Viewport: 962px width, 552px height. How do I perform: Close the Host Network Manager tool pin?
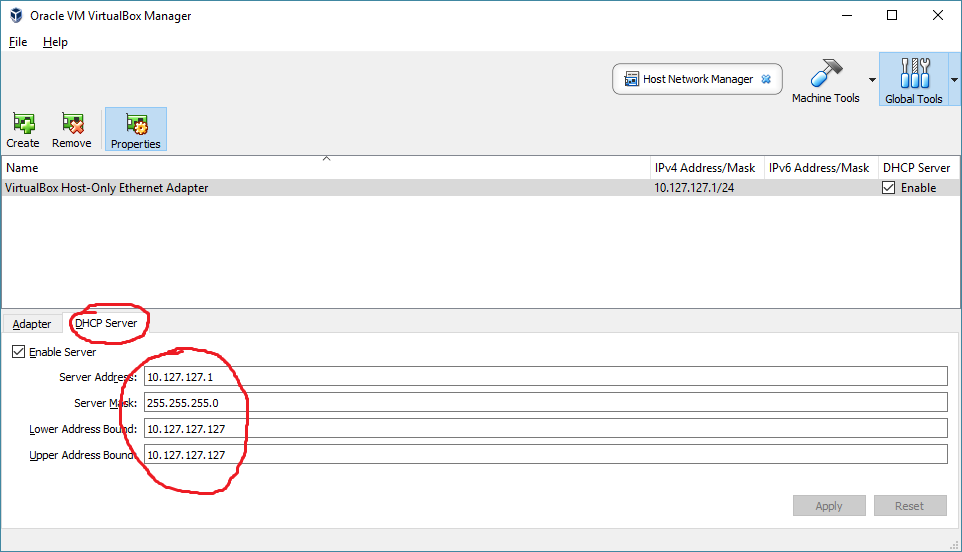[766, 79]
